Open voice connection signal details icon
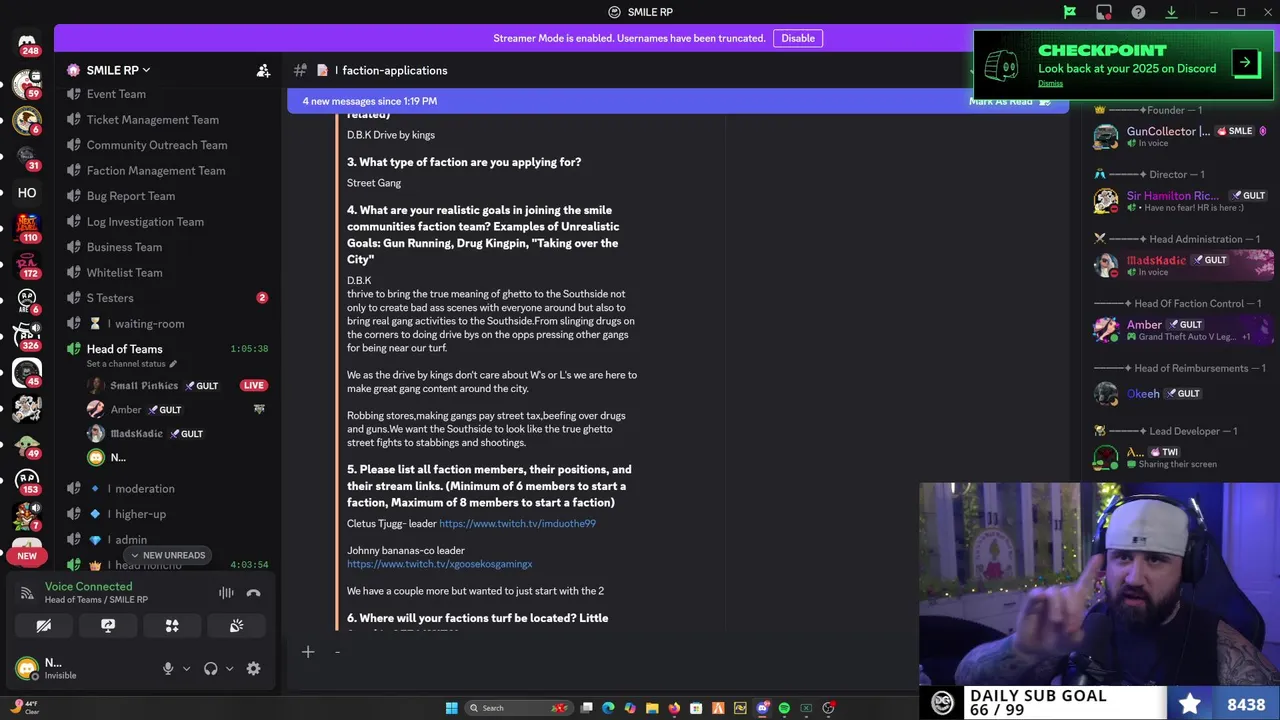 coord(27,593)
